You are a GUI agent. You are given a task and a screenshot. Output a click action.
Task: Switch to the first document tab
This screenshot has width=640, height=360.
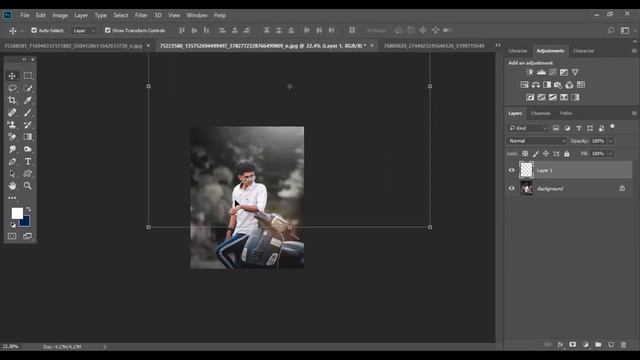pos(73,46)
